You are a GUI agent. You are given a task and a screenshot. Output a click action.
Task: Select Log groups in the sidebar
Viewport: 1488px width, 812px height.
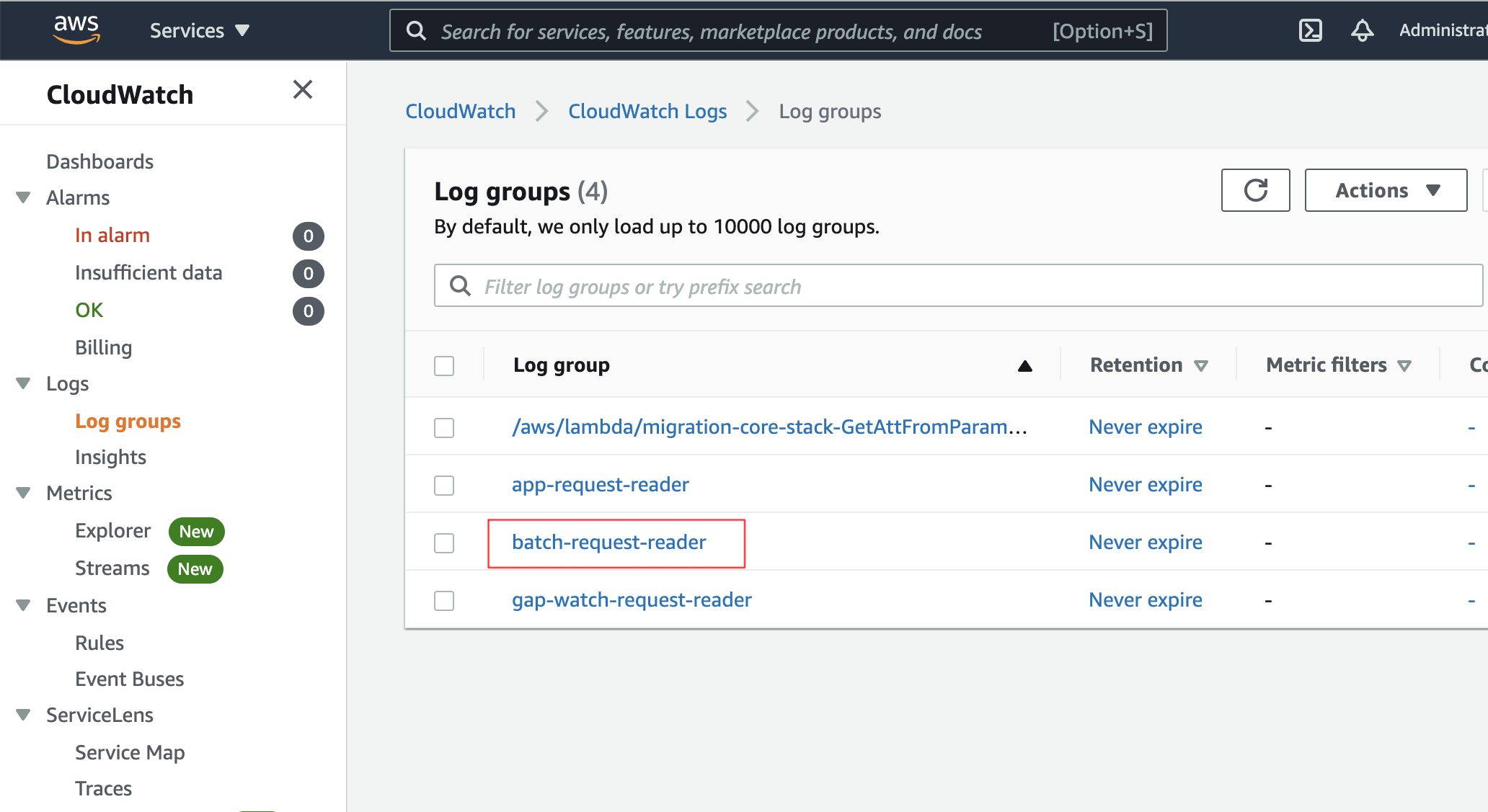[128, 421]
